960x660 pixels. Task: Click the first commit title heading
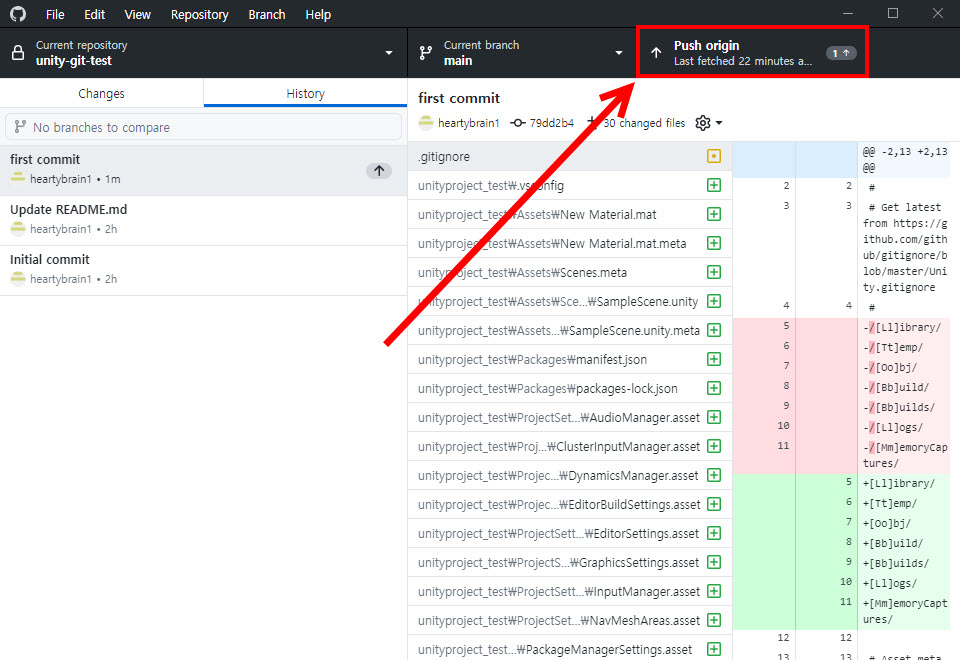coord(459,98)
